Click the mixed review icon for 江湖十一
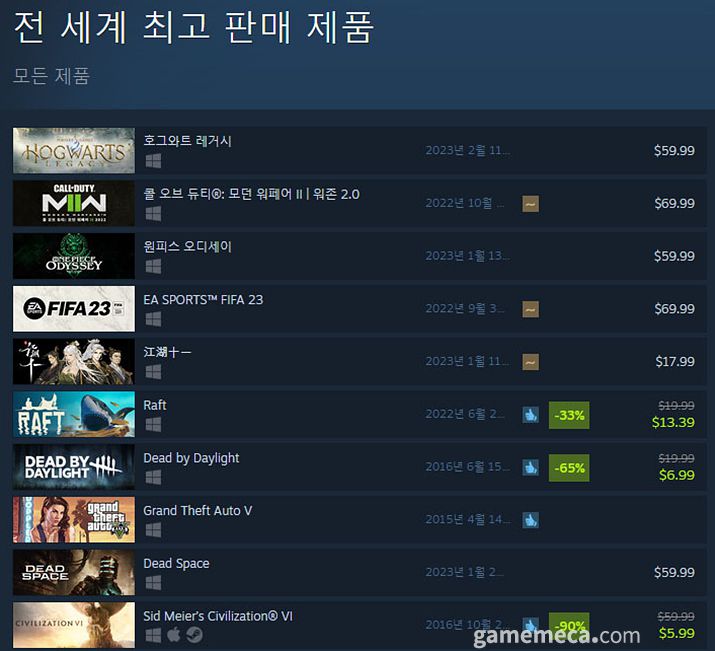This screenshot has width=715, height=651. point(530,362)
